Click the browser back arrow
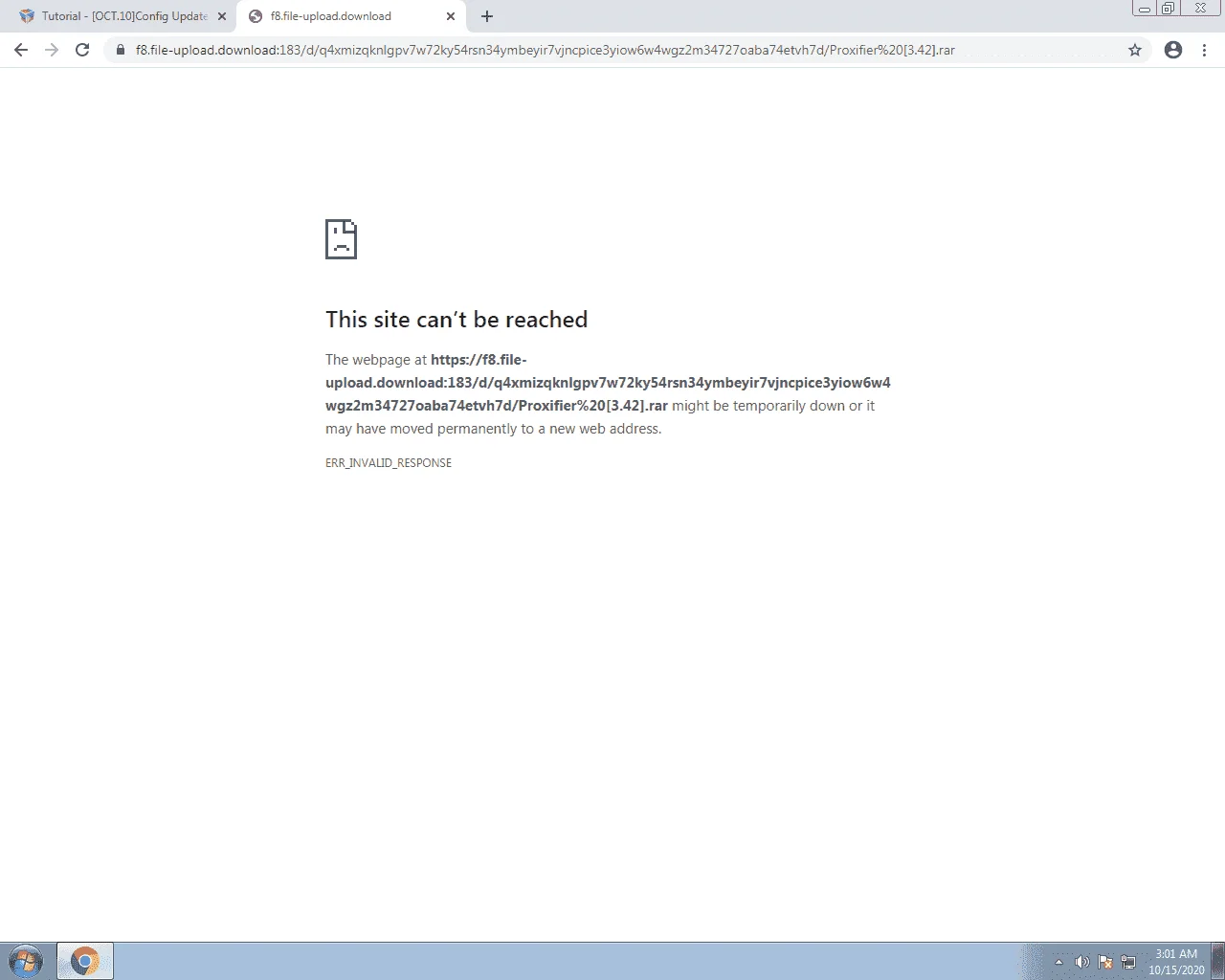Screen dimensions: 1225x980 point(21,50)
